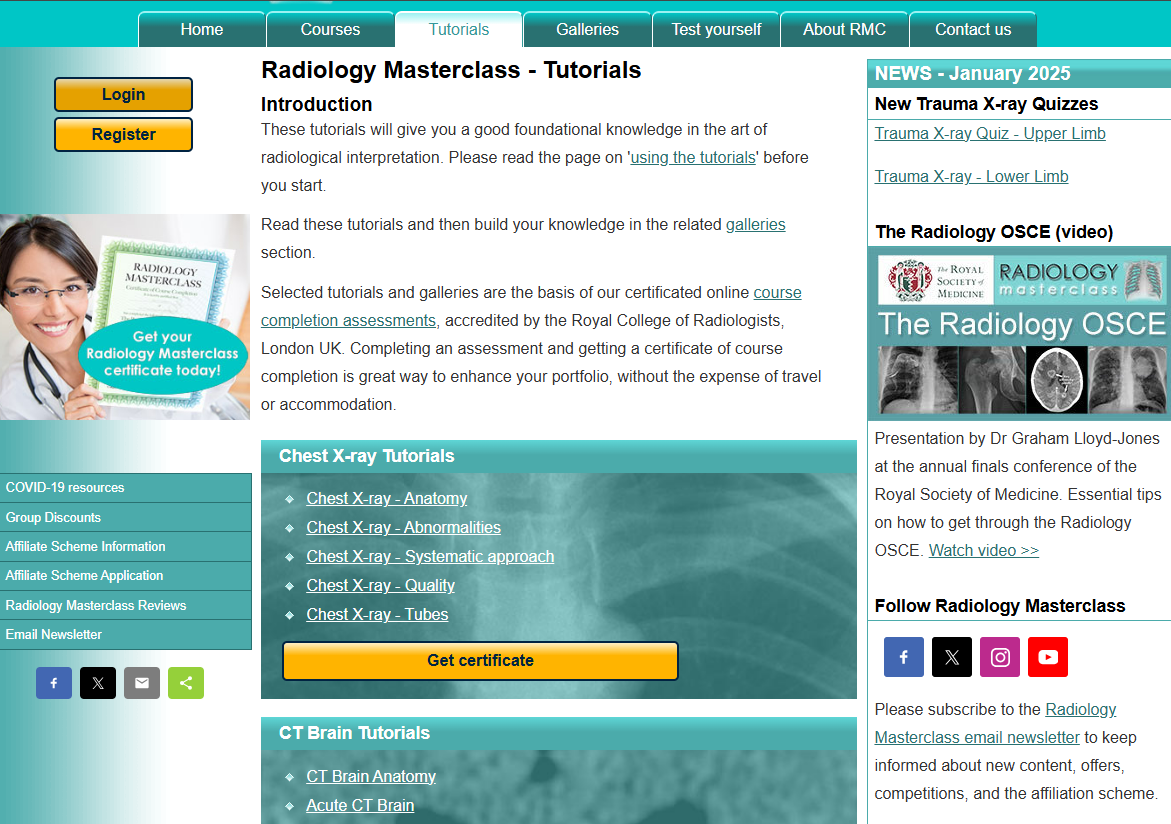The width and height of the screenshot is (1171, 824).
Task: Click the Get certificate button
Action: click(480, 660)
